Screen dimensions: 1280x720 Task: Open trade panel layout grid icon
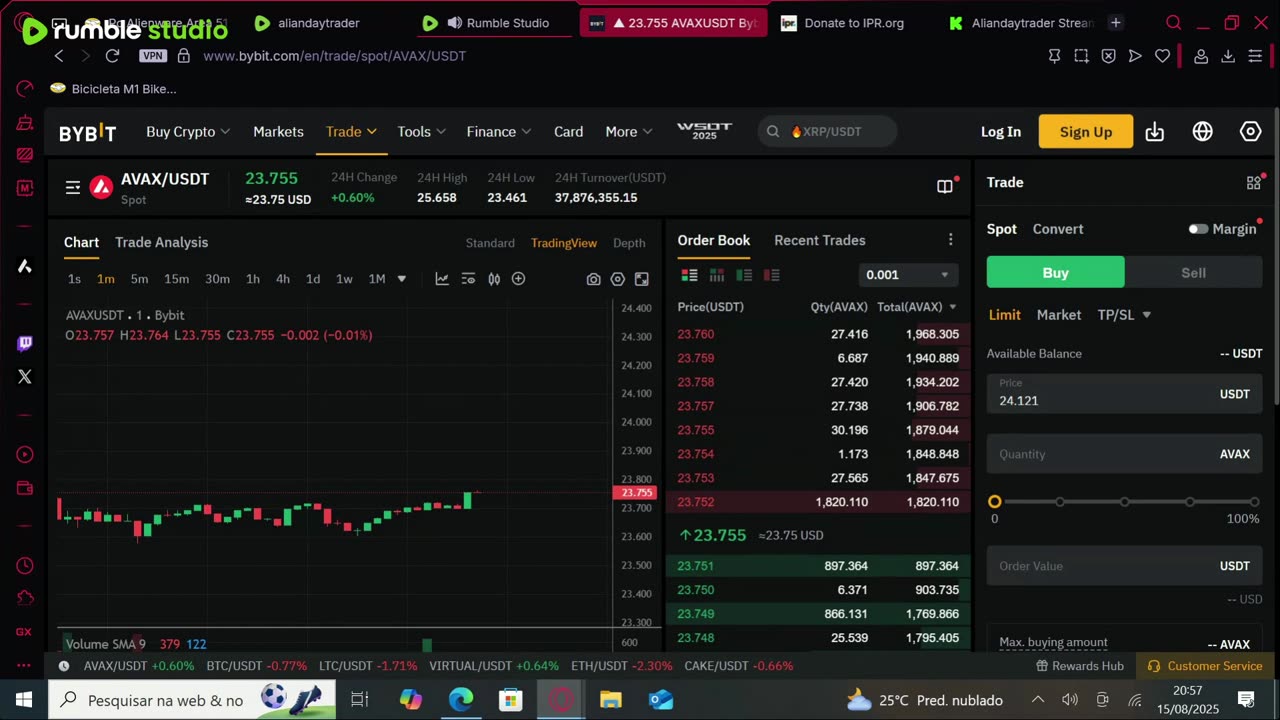pos(1253,183)
